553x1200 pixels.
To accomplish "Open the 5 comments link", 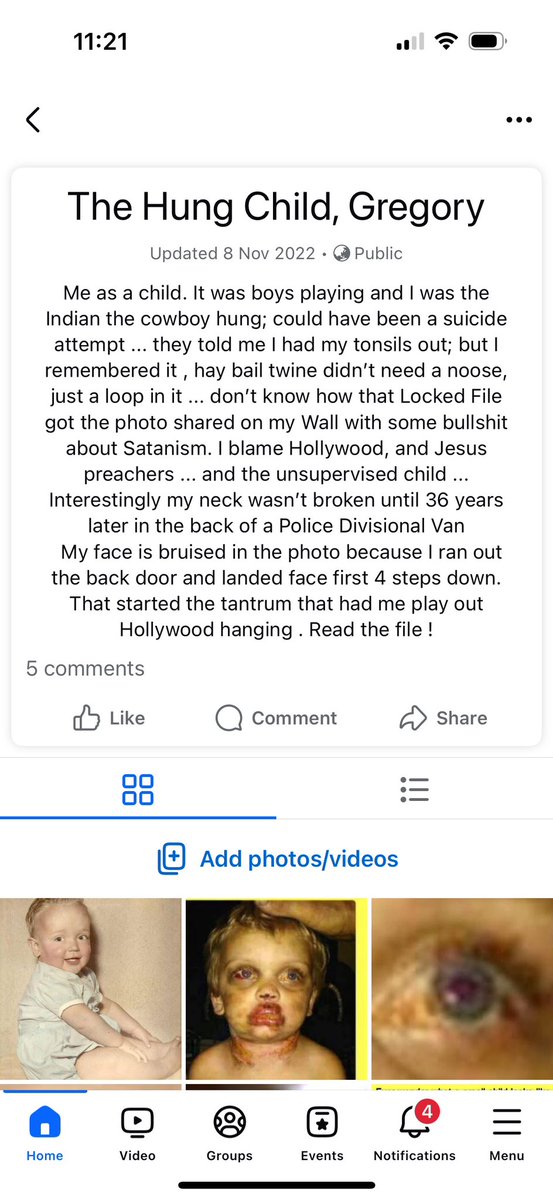I will (x=85, y=668).
